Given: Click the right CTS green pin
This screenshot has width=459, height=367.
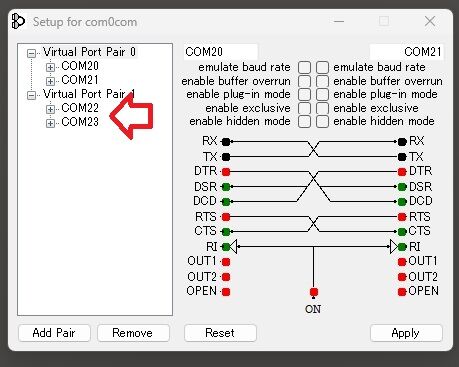Looking at the screenshot, I should (x=402, y=231).
